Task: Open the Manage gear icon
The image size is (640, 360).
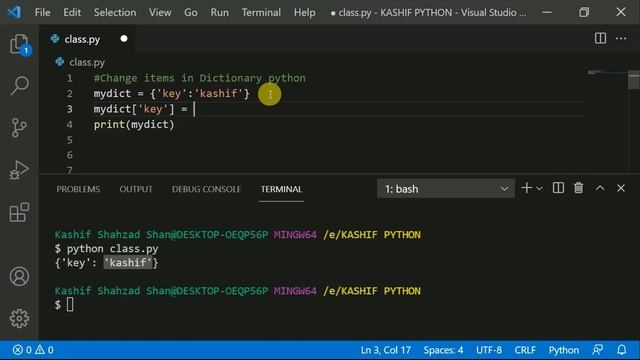Action: tap(19, 318)
